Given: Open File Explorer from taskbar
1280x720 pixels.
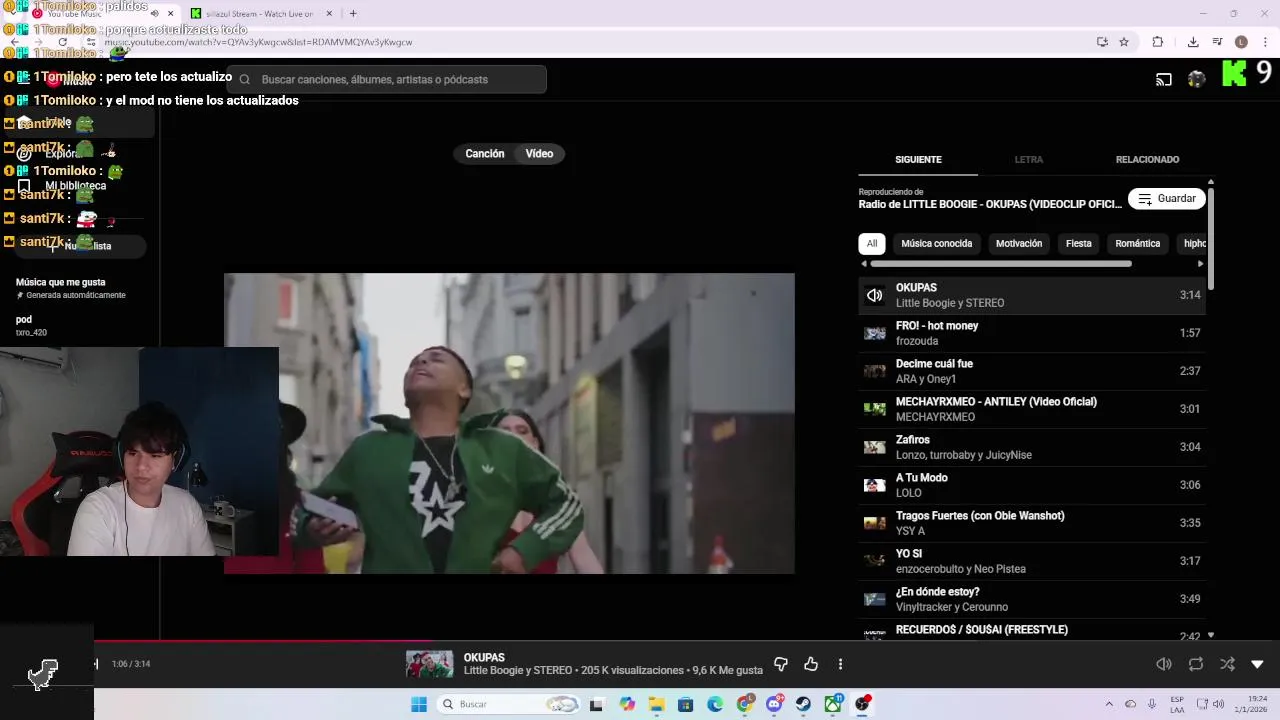Looking at the screenshot, I should [656, 704].
